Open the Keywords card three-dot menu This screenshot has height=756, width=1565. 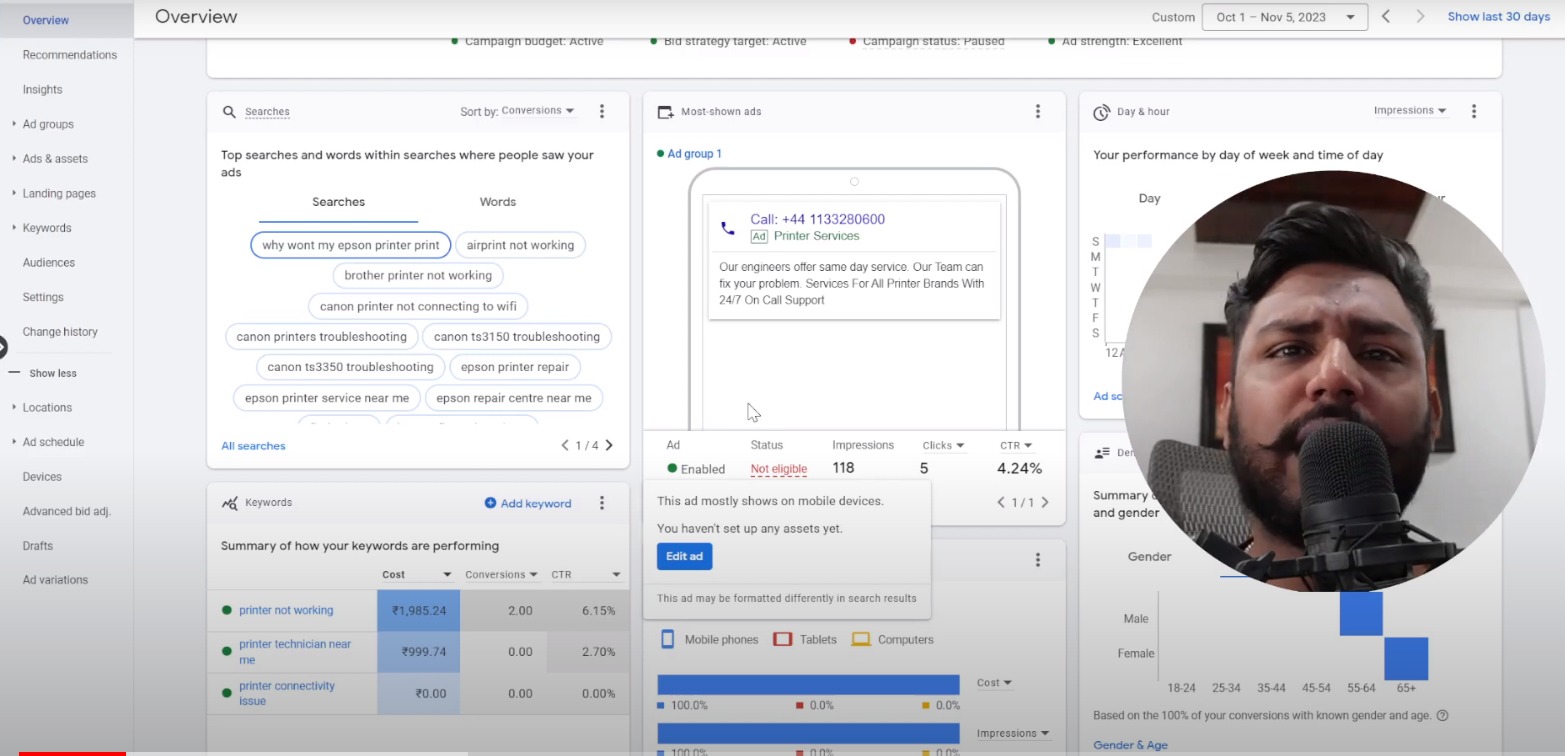[601, 503]
